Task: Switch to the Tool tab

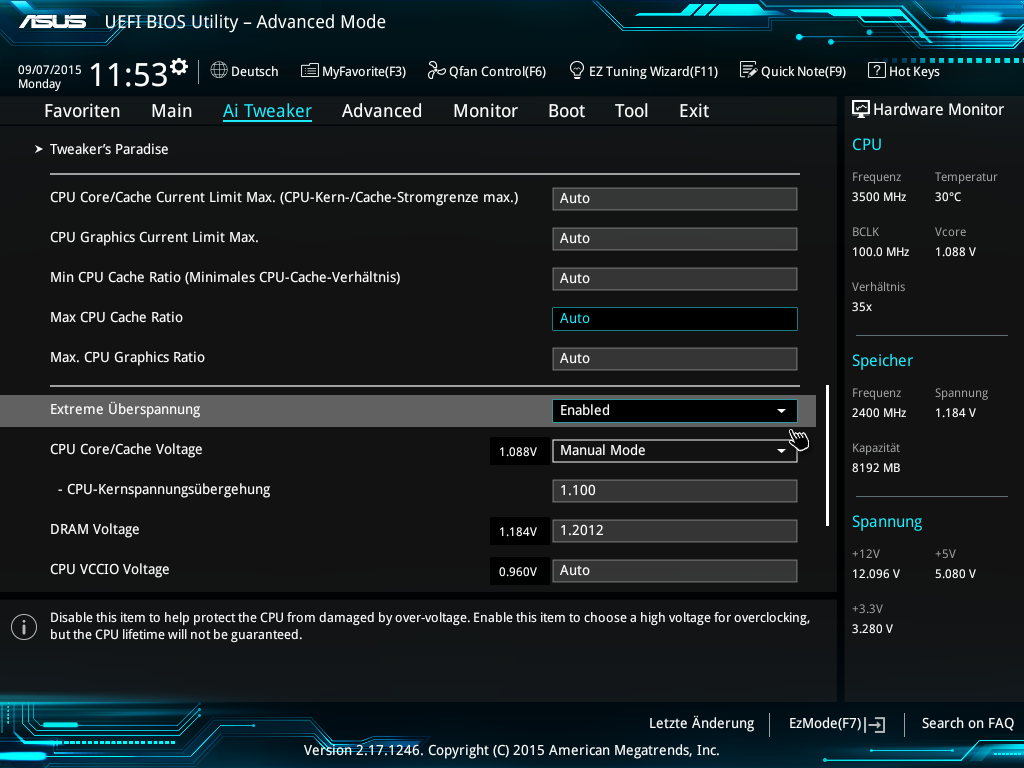Action: click(632, 111)
